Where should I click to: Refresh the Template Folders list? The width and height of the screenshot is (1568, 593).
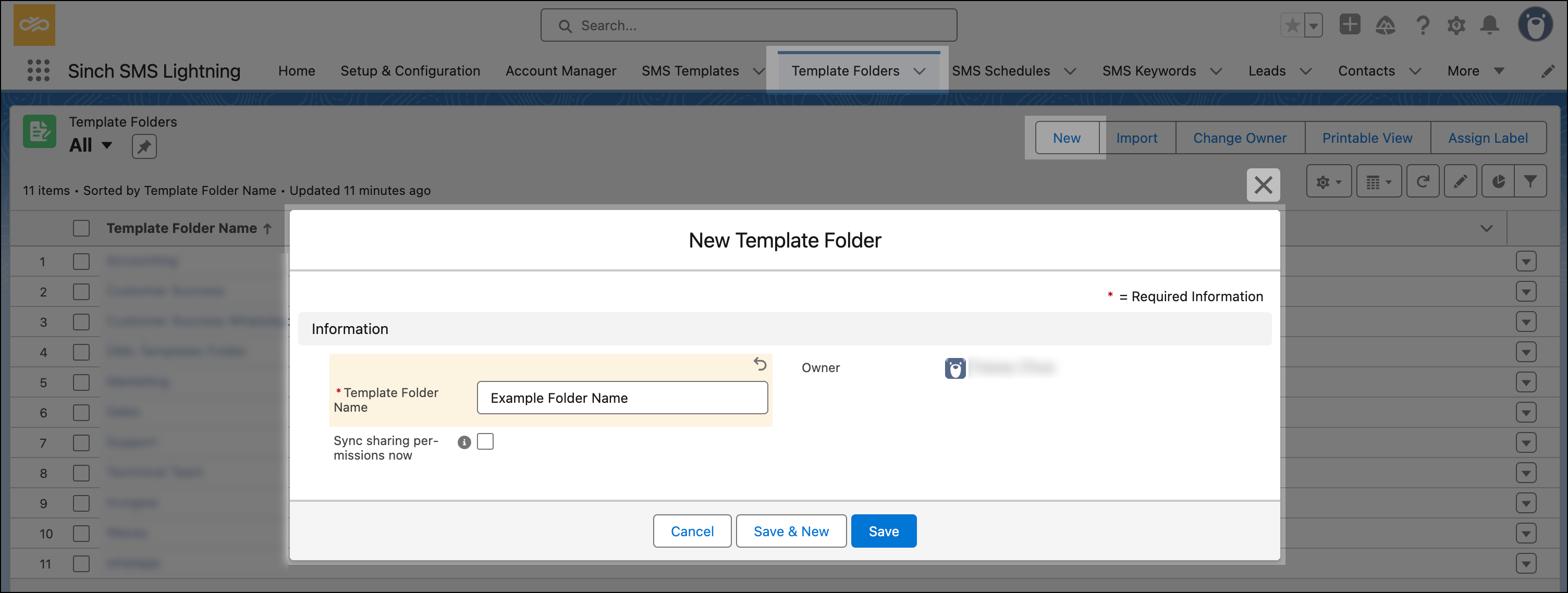1423,181
